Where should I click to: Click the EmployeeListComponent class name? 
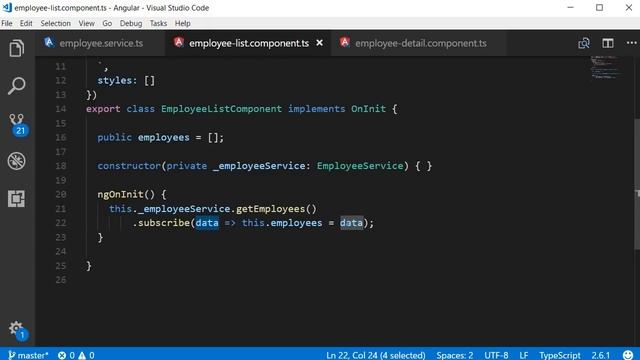221,109
